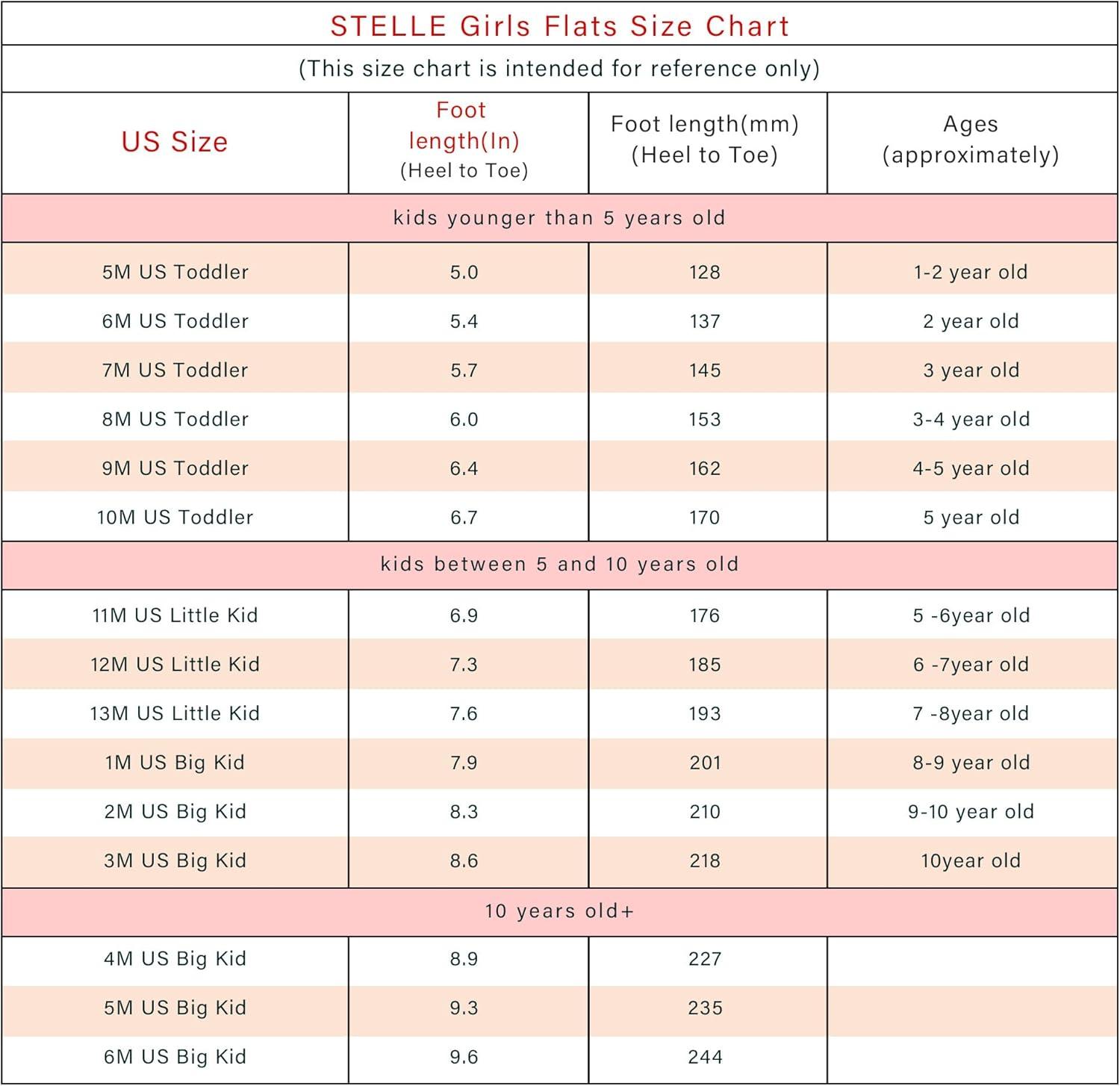Select the US Size column header
The height and width of the screenshot is (1086, 1120).
[175, 142]
